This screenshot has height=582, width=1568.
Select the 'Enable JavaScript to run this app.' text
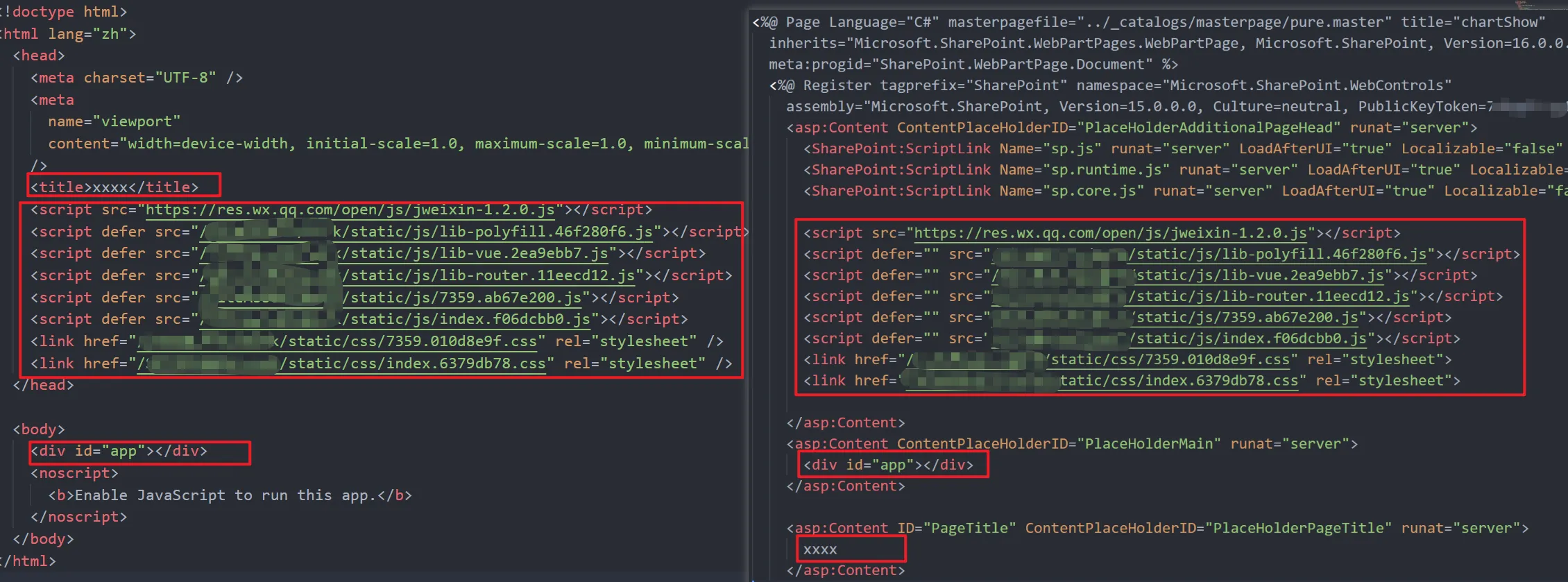tap(225, 495)
